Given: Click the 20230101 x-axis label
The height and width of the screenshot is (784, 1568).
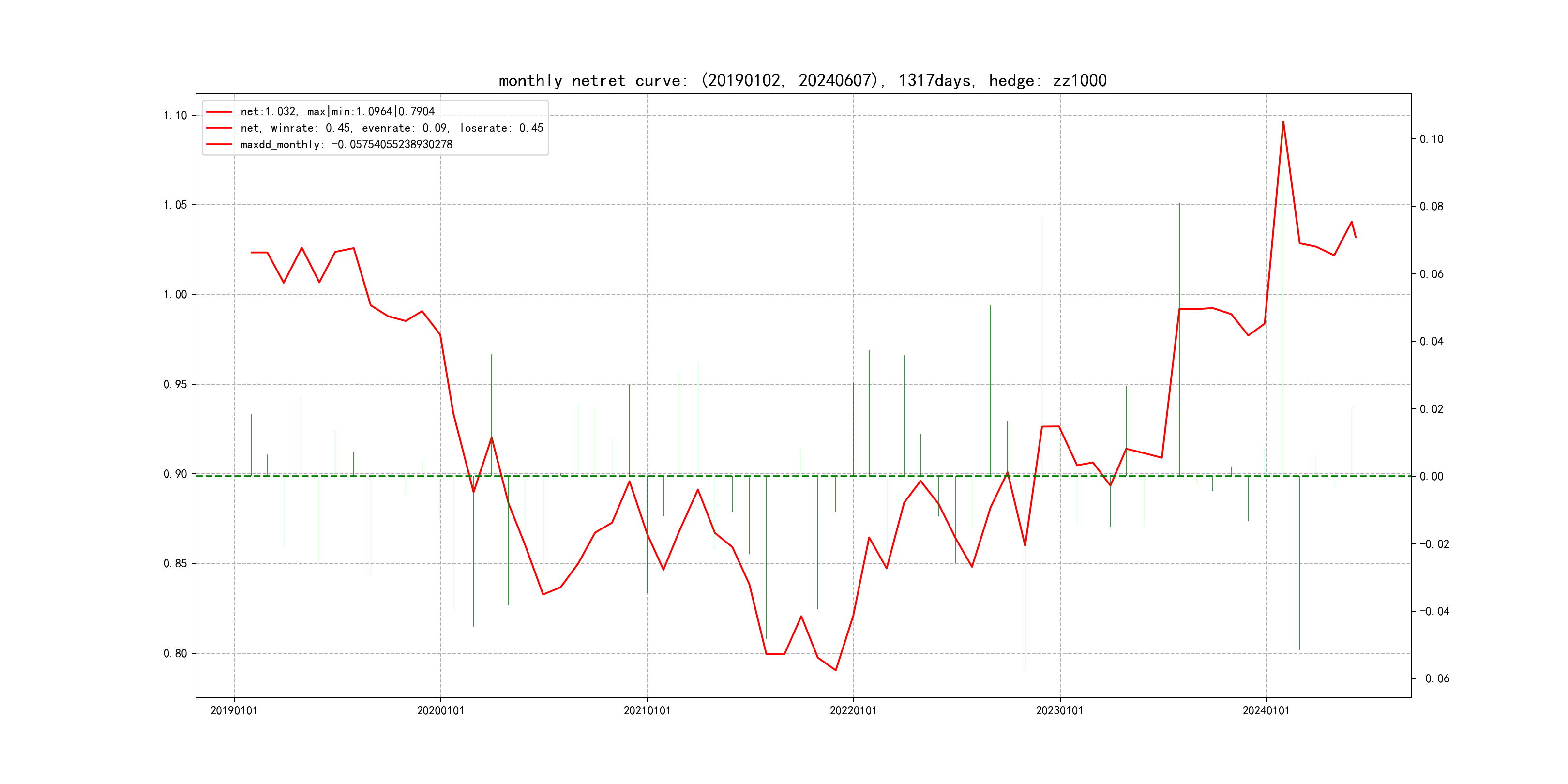Looking at the screenshot, I should pos(1059,710).
